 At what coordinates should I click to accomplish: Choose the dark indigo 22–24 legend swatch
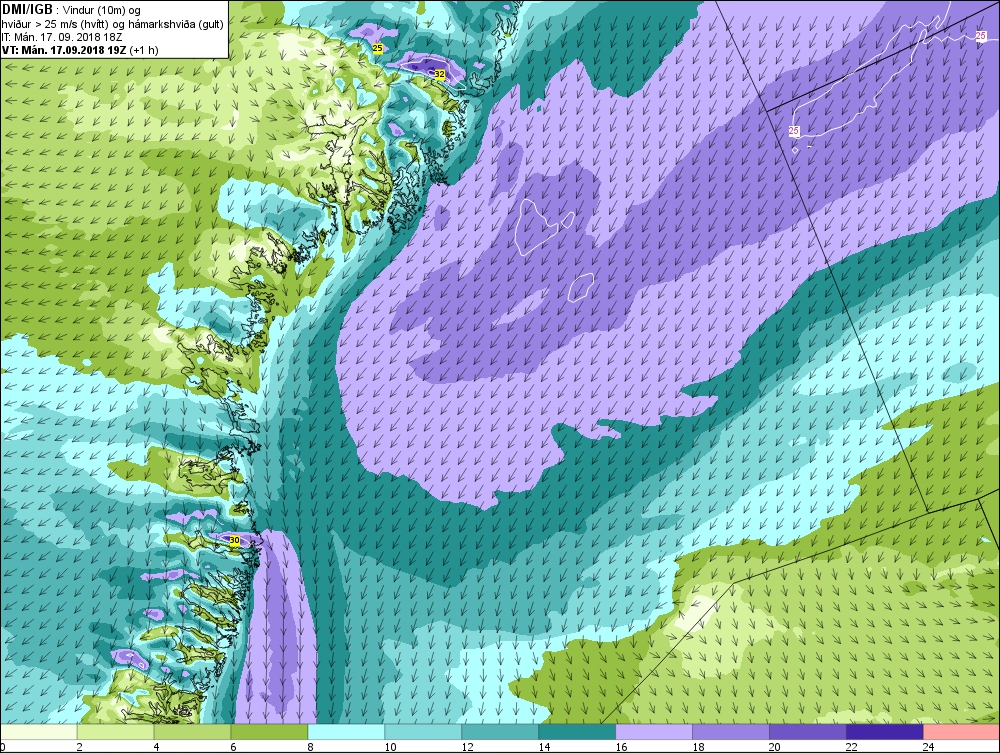(885, 732)
